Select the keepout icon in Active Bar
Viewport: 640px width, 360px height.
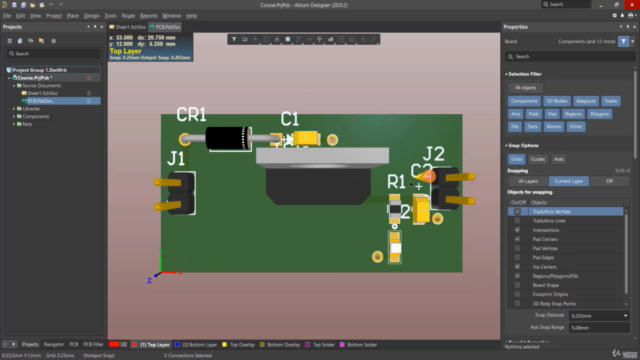pos(341,39)
